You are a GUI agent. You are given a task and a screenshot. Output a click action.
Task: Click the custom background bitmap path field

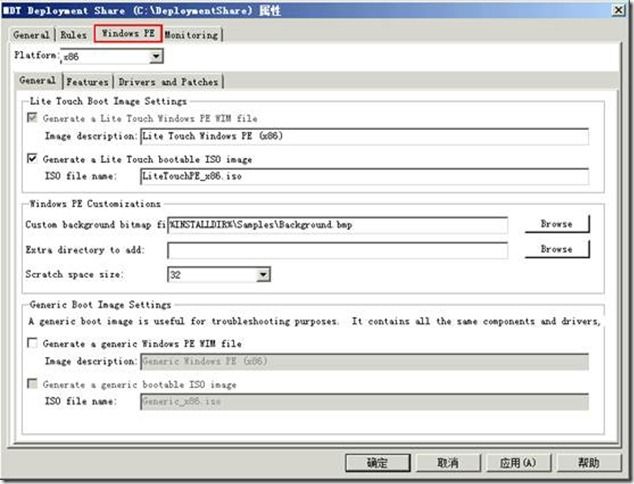pos(338,225)
